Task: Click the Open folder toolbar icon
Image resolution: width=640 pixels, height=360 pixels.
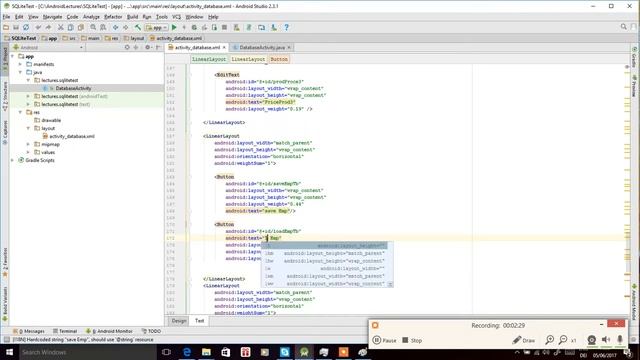Action: coord(6,27)
